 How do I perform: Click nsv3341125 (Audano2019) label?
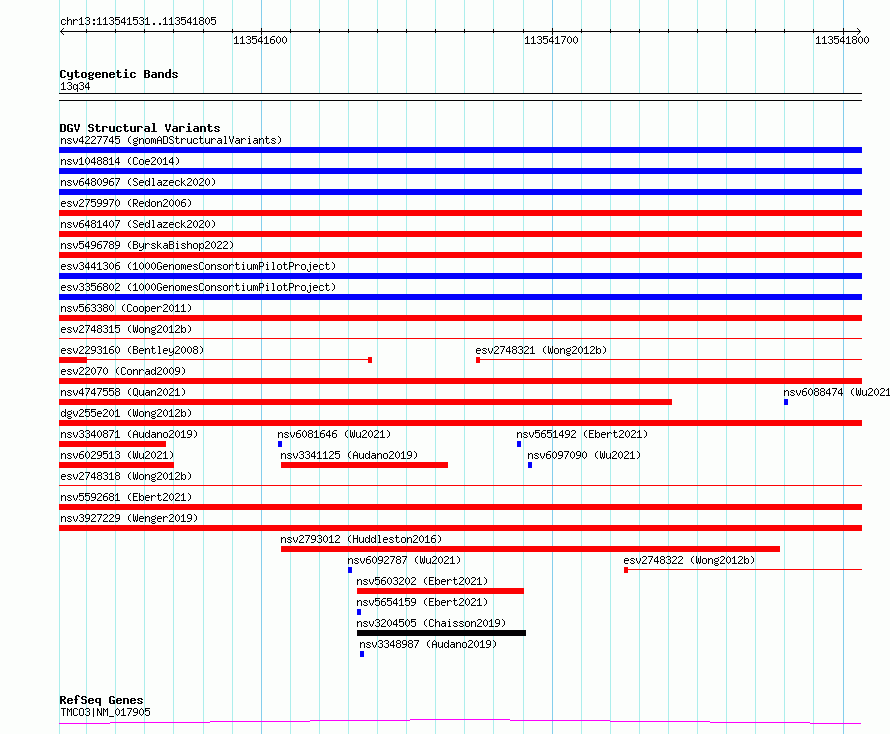pos(349,455)
